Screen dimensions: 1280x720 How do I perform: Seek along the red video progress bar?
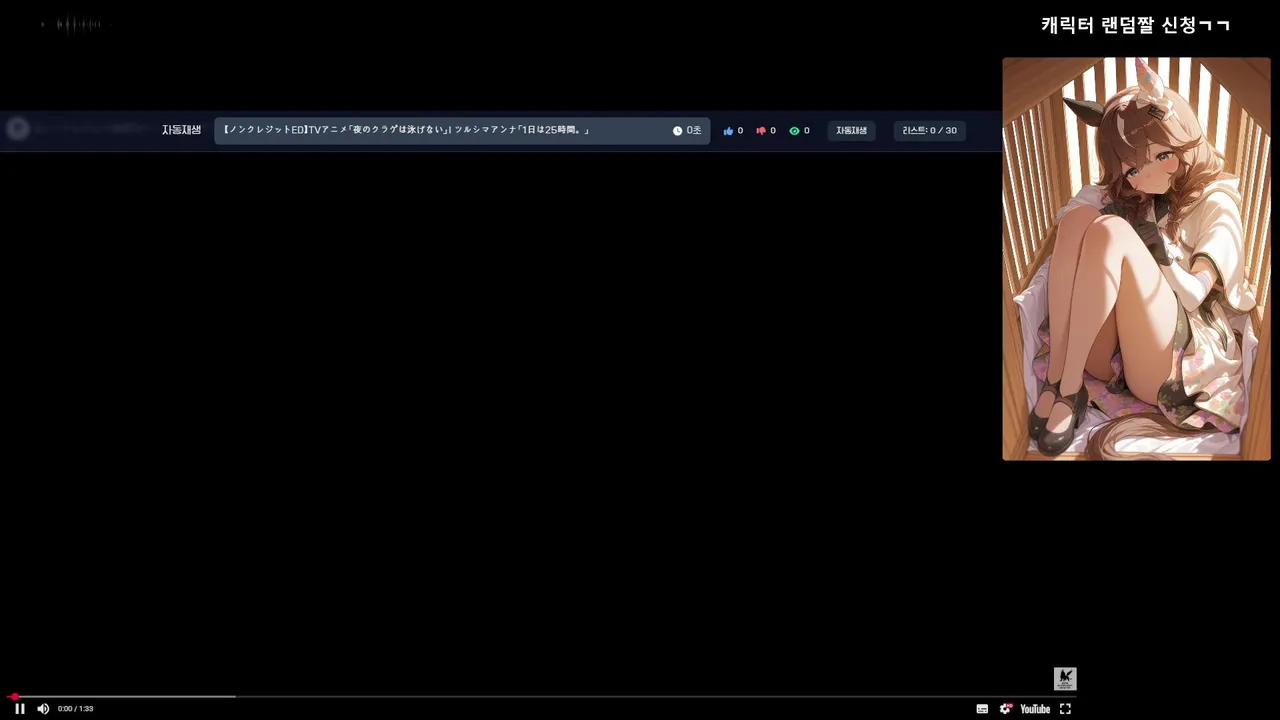[x=540, y=696]
